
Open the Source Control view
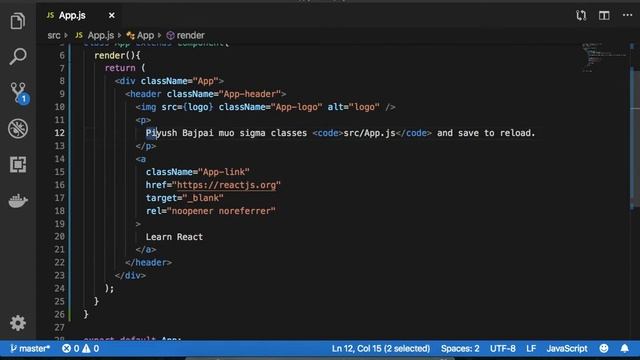pyautogui.click(x=18, y=93)
